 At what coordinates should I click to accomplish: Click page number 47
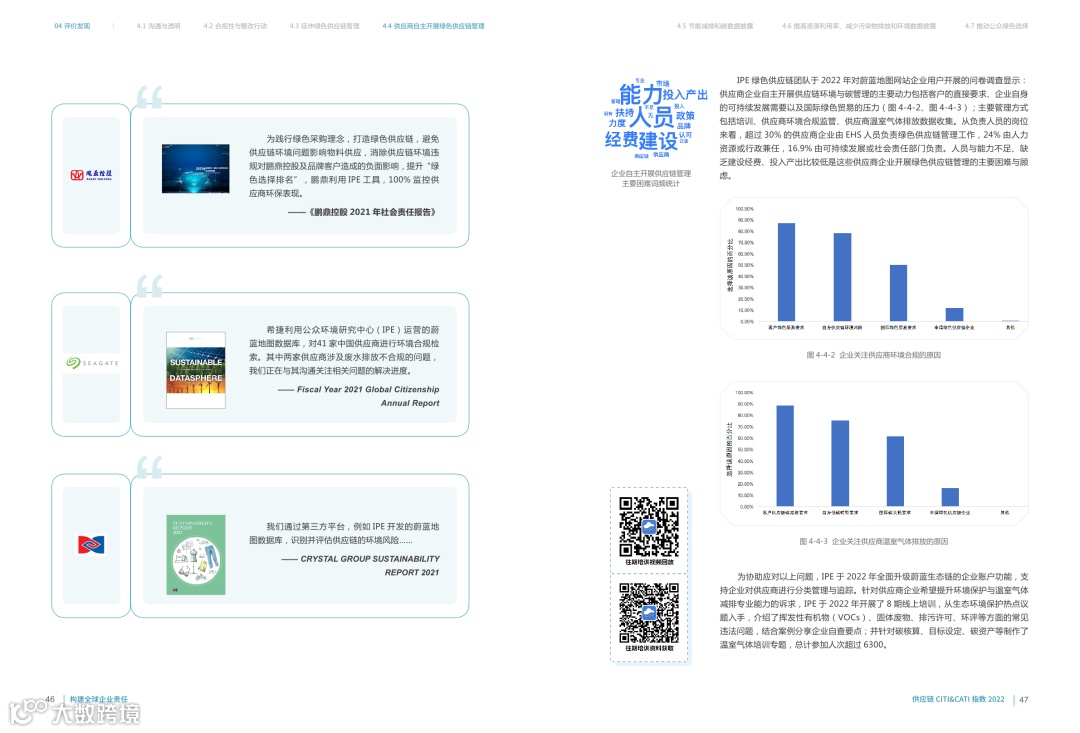(1024, 700)
